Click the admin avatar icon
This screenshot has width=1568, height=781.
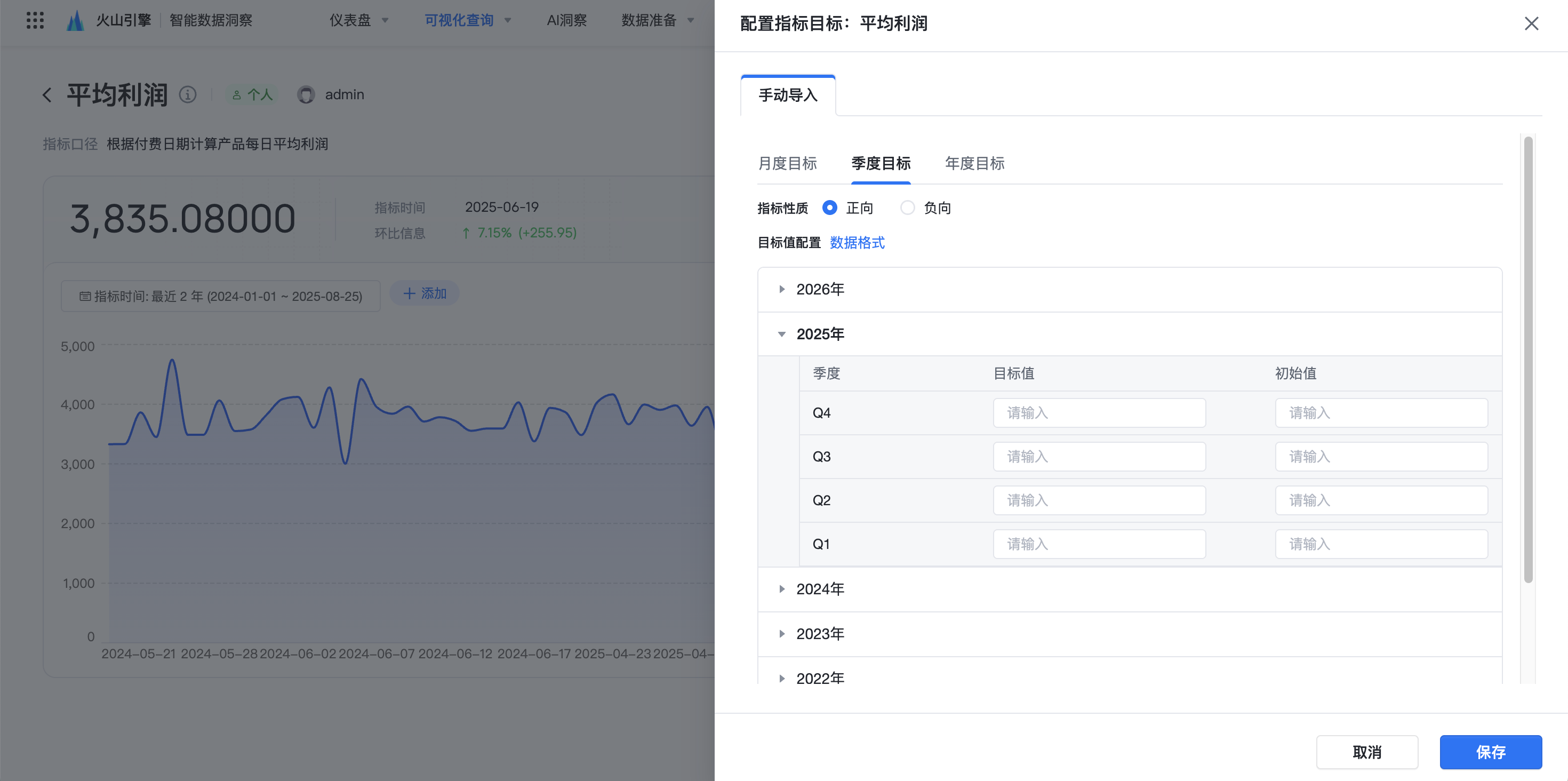tap(306, 94)
